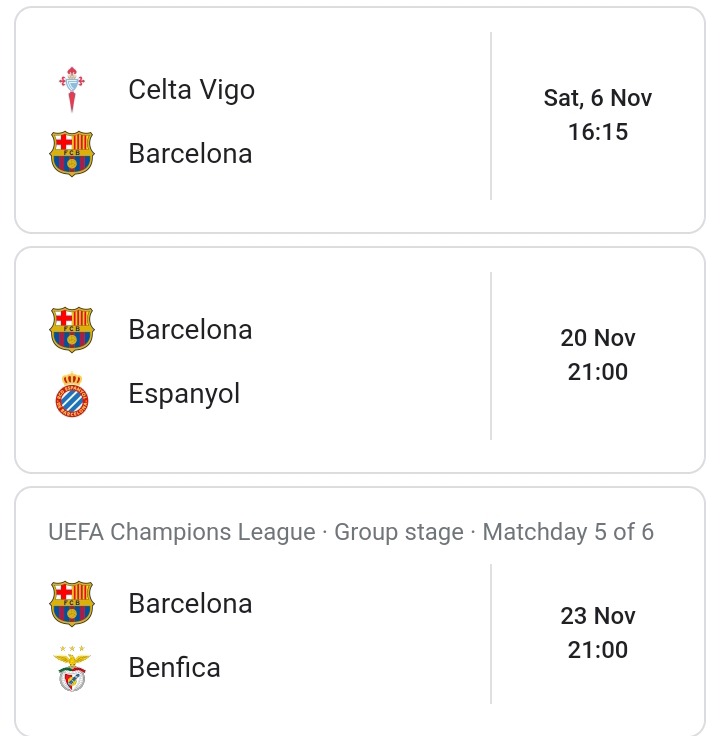Click the 21:00 time under 23 Nov
This screenshot has height=736, width=720.
(597, 650)
